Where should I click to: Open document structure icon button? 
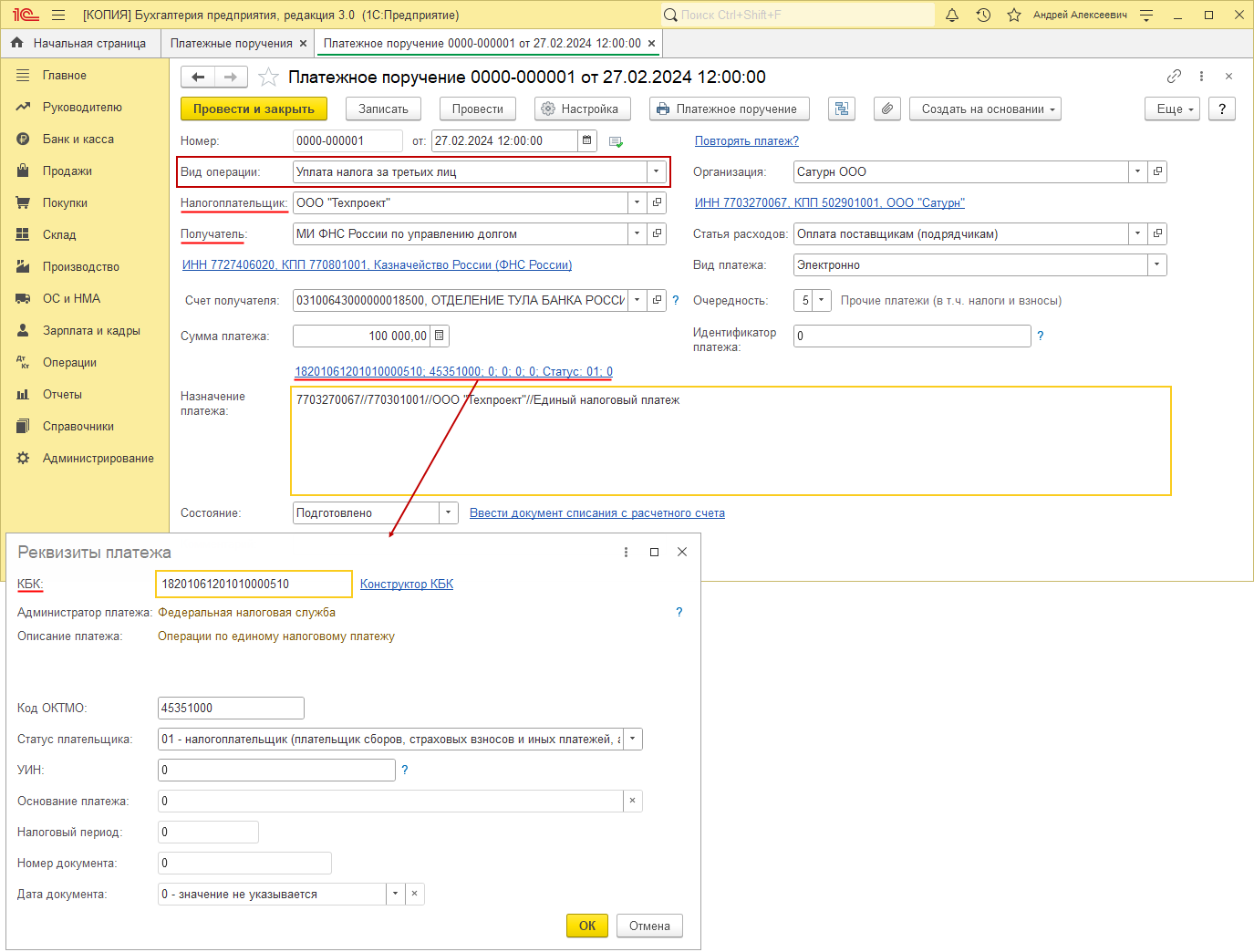(x=842, y=109)
